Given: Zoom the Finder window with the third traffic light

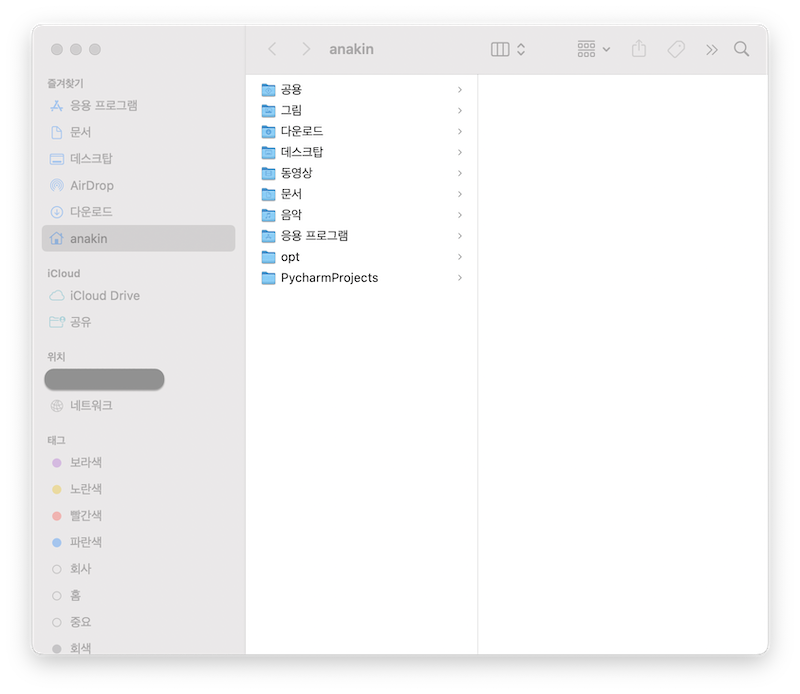Looking at the screenshot, I should coord(95,49).
